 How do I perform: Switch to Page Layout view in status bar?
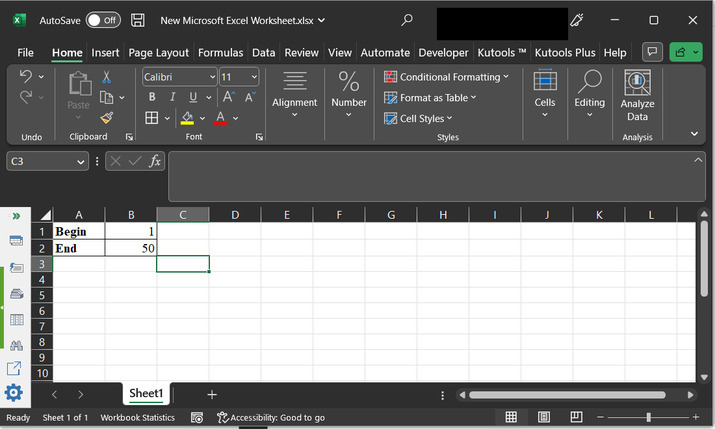[x=542, y=417]
